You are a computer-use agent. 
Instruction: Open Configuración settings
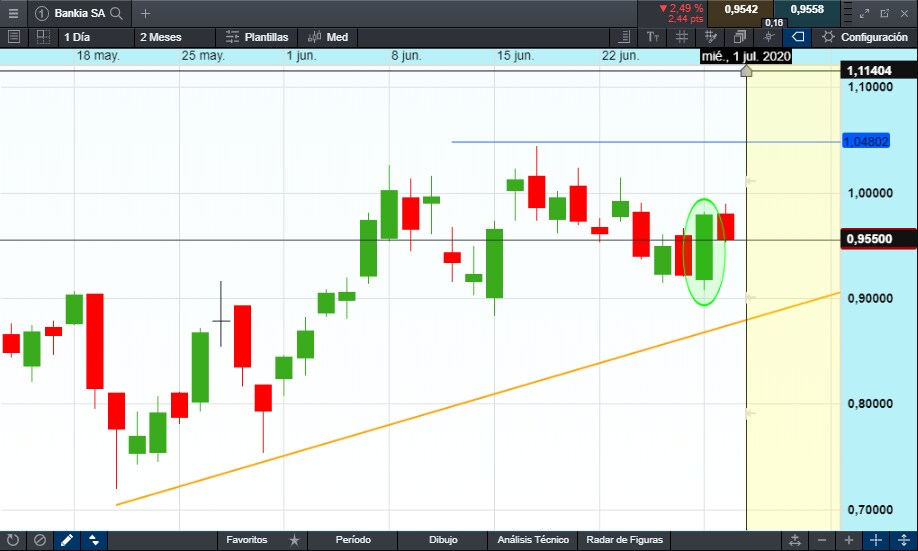coord(864,37)
